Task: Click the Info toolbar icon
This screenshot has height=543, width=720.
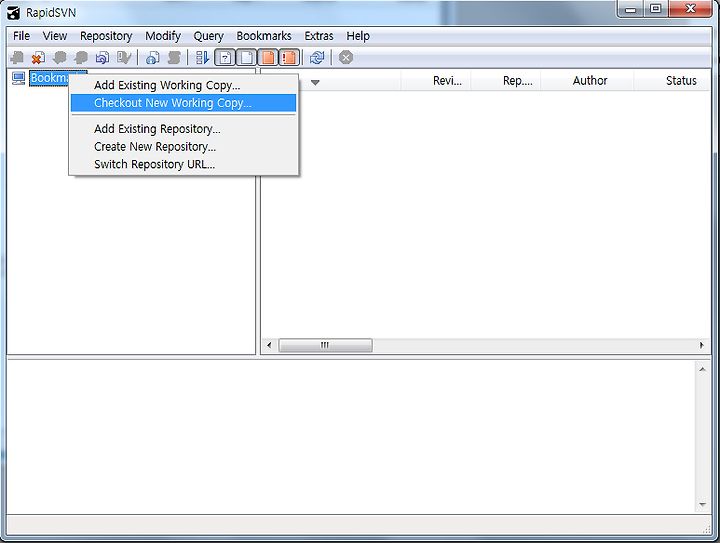Action: tap(152, 57)
